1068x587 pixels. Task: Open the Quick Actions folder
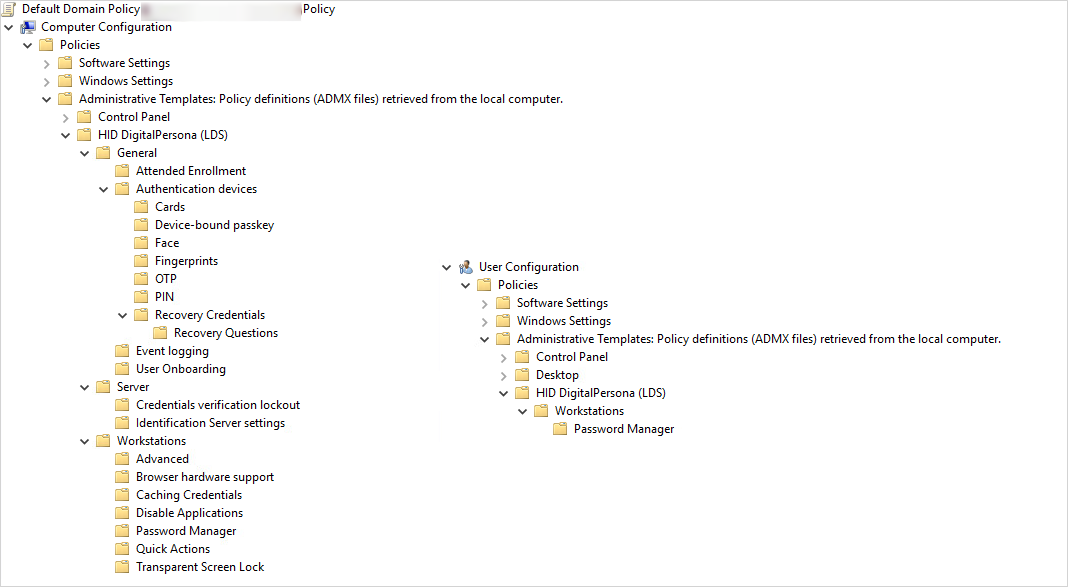[x=172, y=549]
